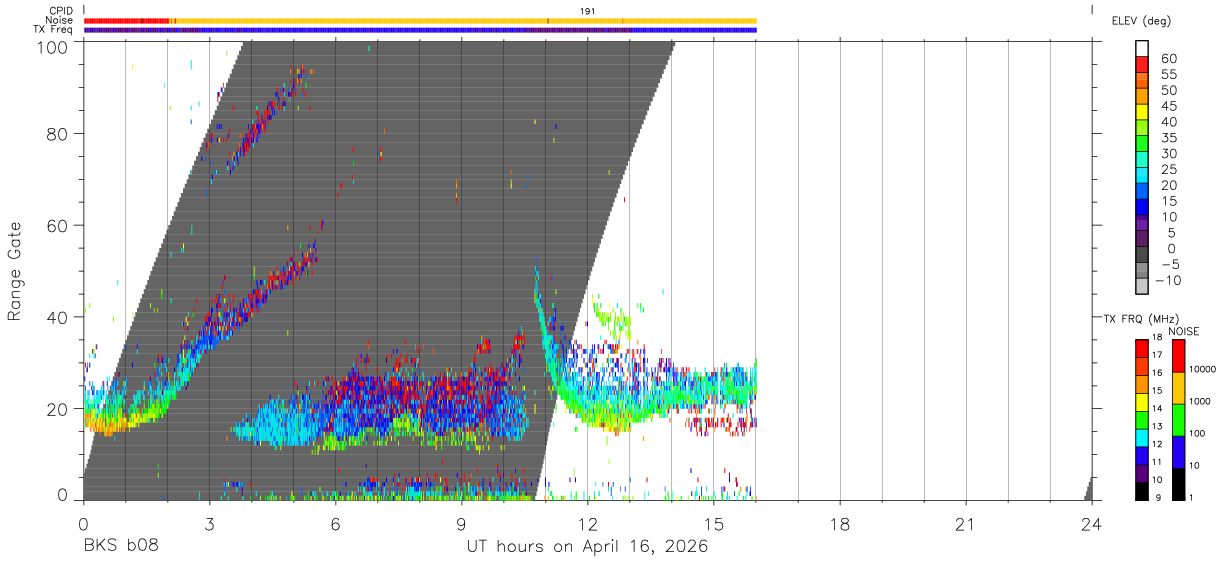Click the green 30–35 degree elevation swatch

click(x=1143, y=145)
